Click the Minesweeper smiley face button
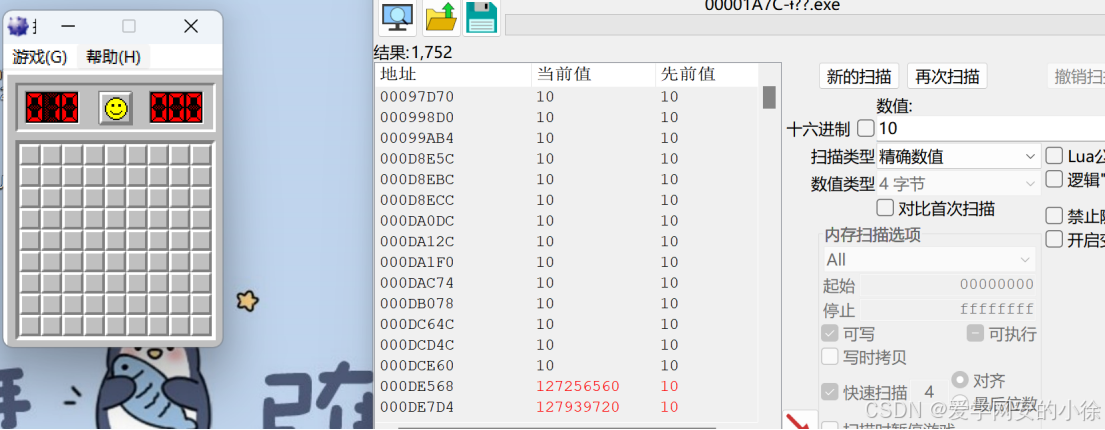This screenshot has height=430, width=1105. click(115, 108)
